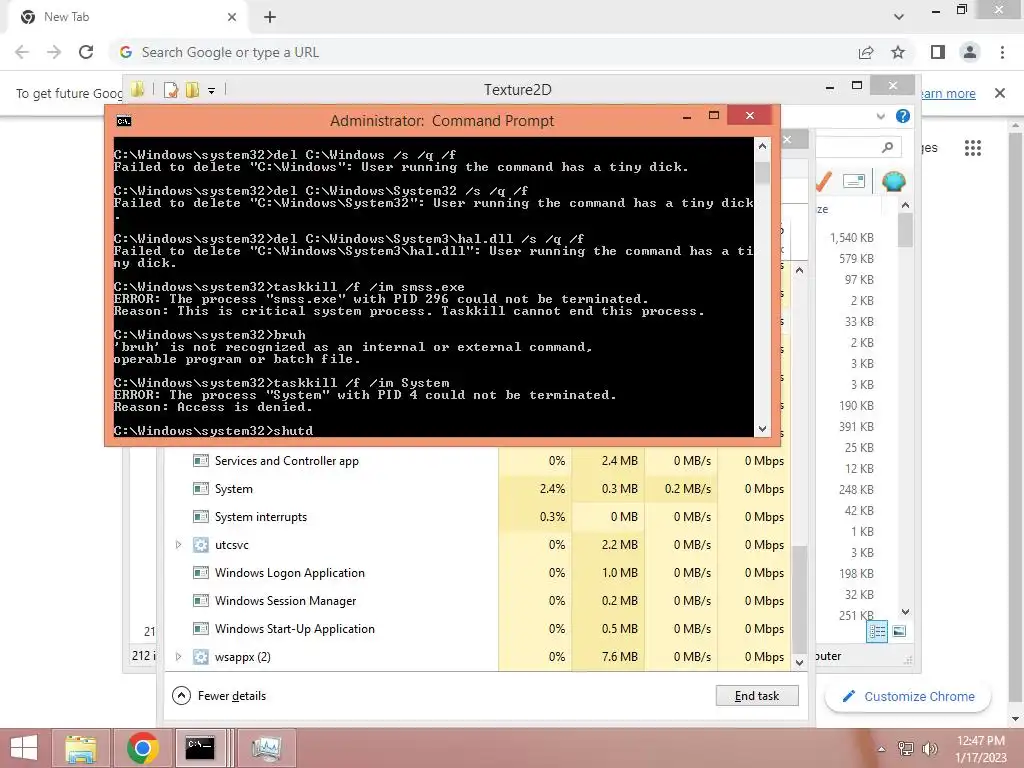Collapse Task Manager with Fewer details

coord(219,696)
